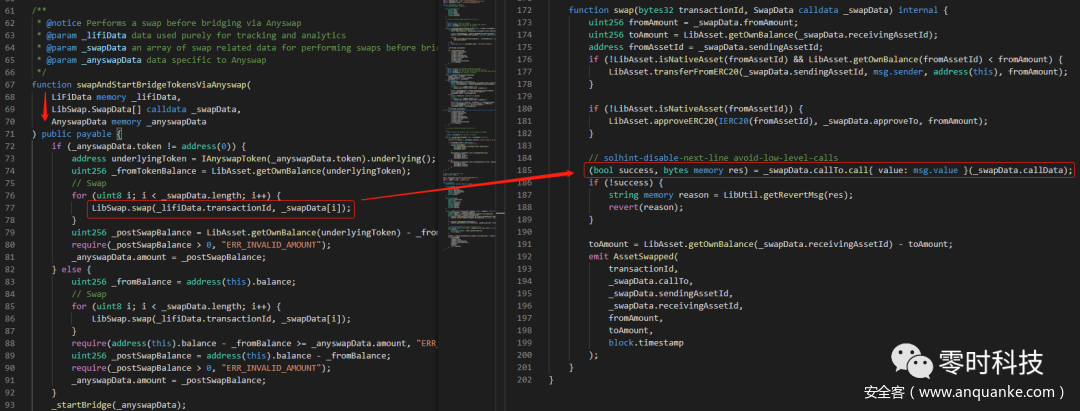The image size is (1080, 411).
Task: Click line number 185 in the right gutter
Action: pos(523,170)
